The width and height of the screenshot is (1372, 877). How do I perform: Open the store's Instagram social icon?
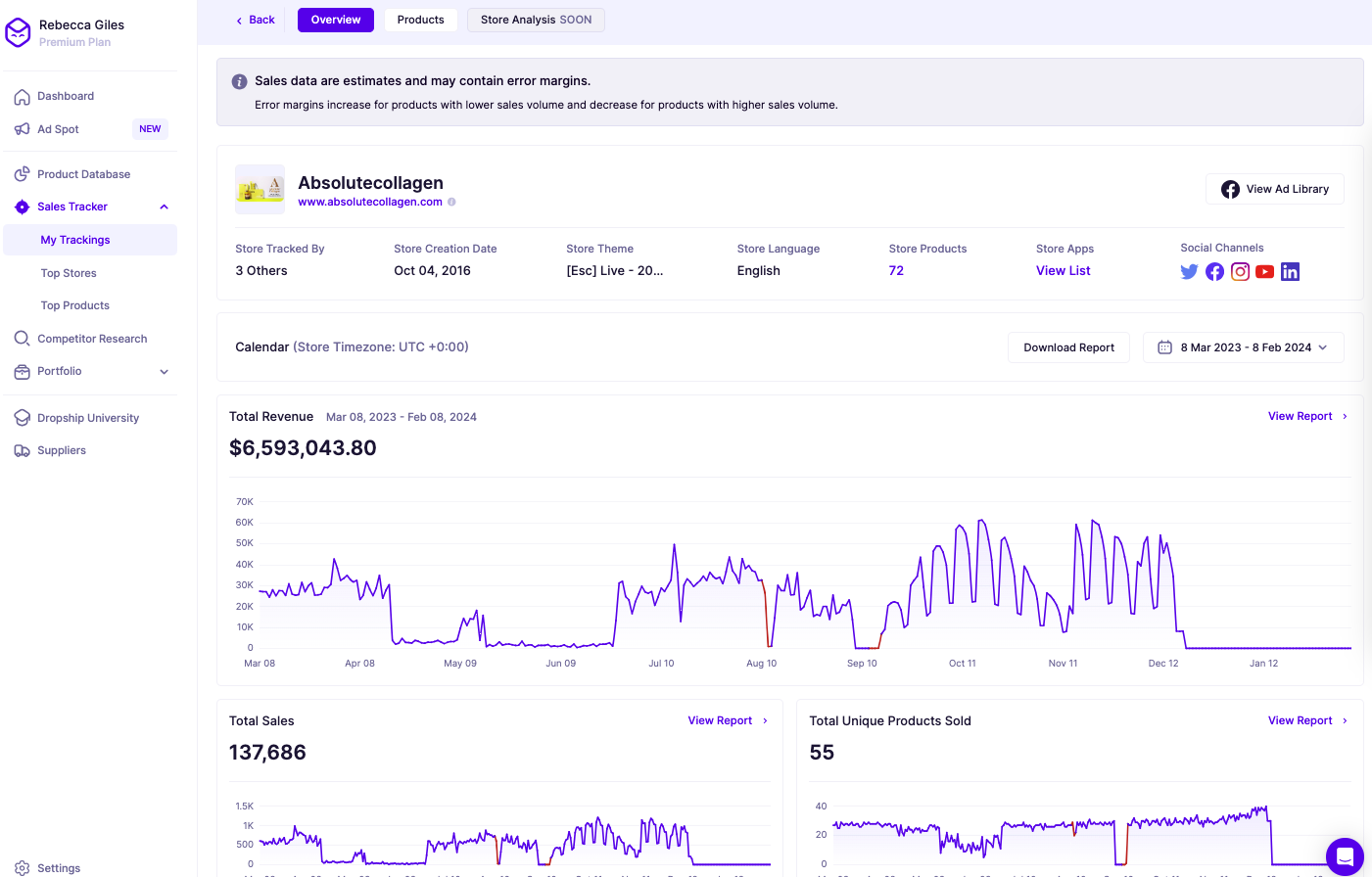(1240, 272)
